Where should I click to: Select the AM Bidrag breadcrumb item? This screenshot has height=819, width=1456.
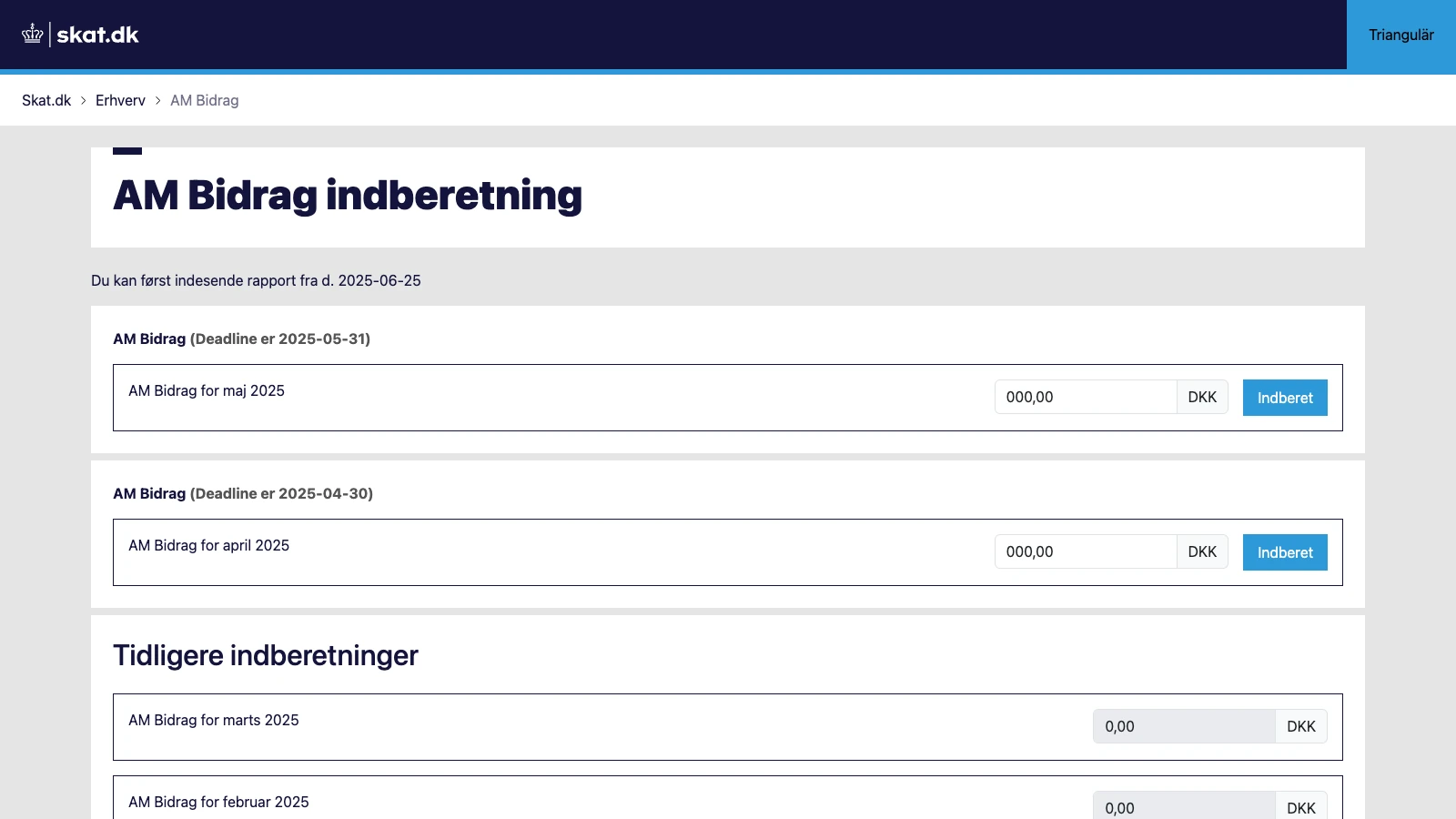pyautogui.click(x=204, y=100)
